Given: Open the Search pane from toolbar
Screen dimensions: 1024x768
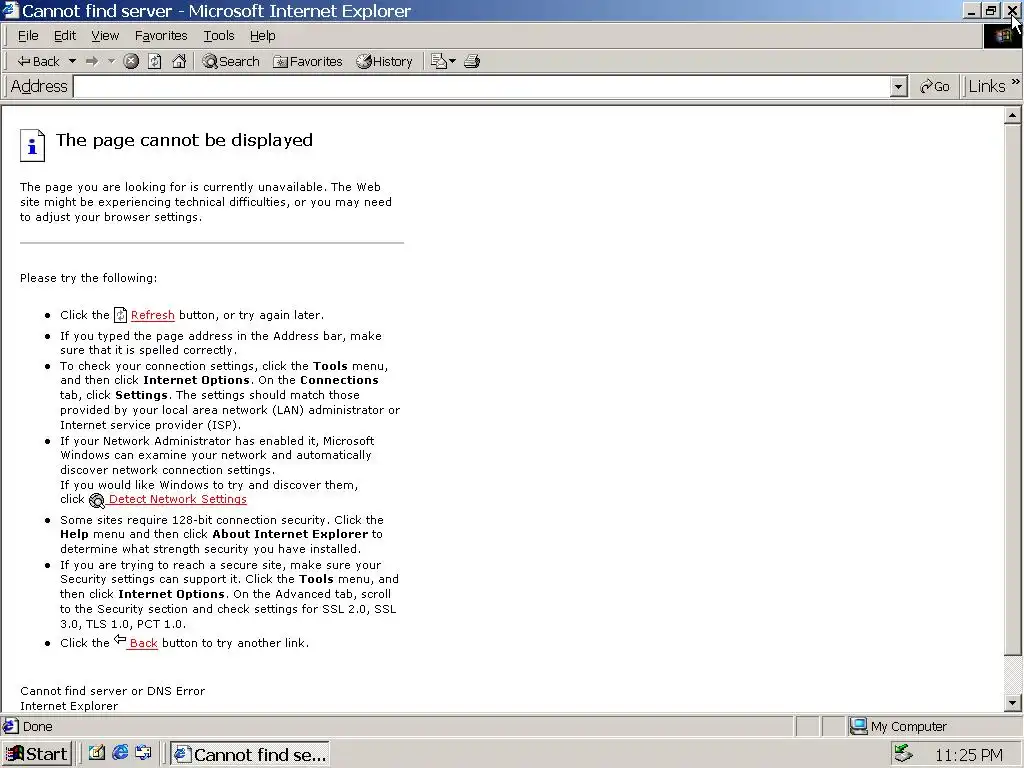Looking at the screenshot, I should pyautogui.click(x=231, y=61).
